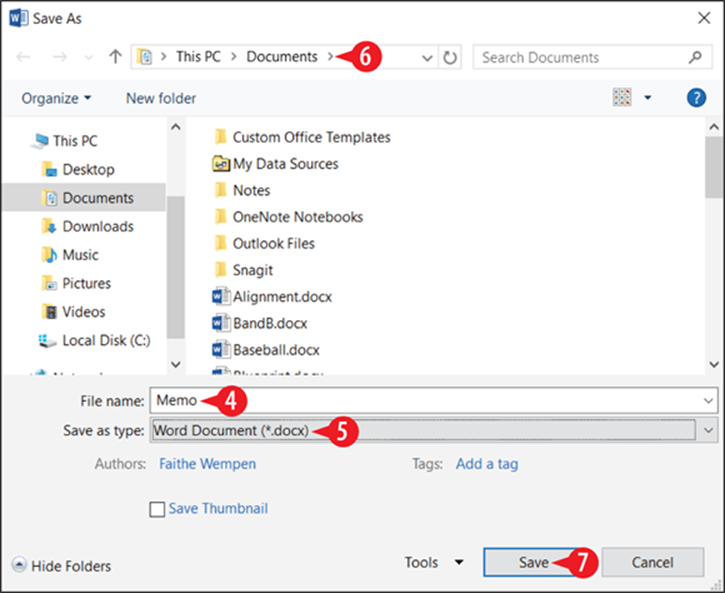Open Help with the question mark icon

pyautogui.click(x=696, y=98)
